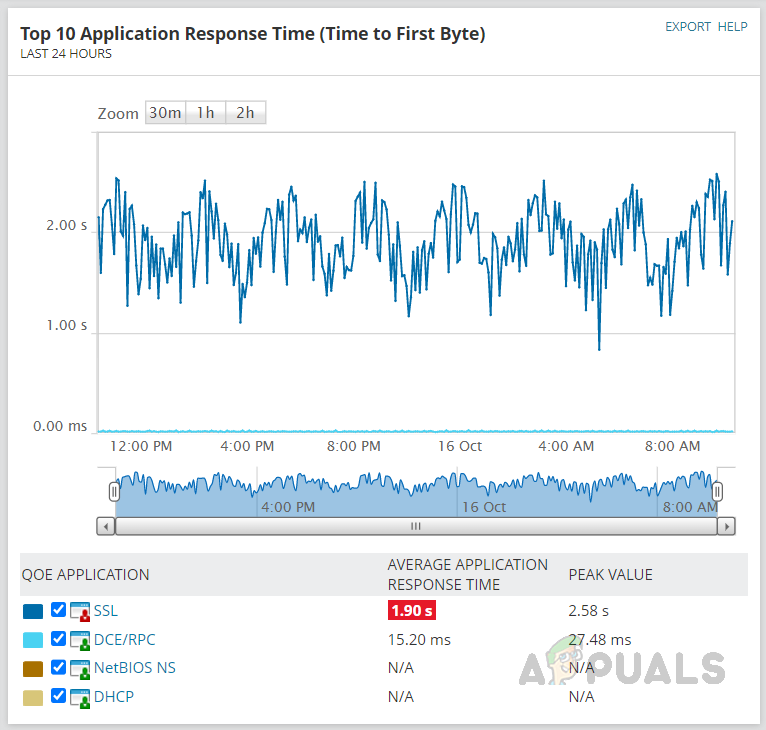766x730 pixels.
Task: Click the tan DHCP color swatch
Action: tap(33, 698)
